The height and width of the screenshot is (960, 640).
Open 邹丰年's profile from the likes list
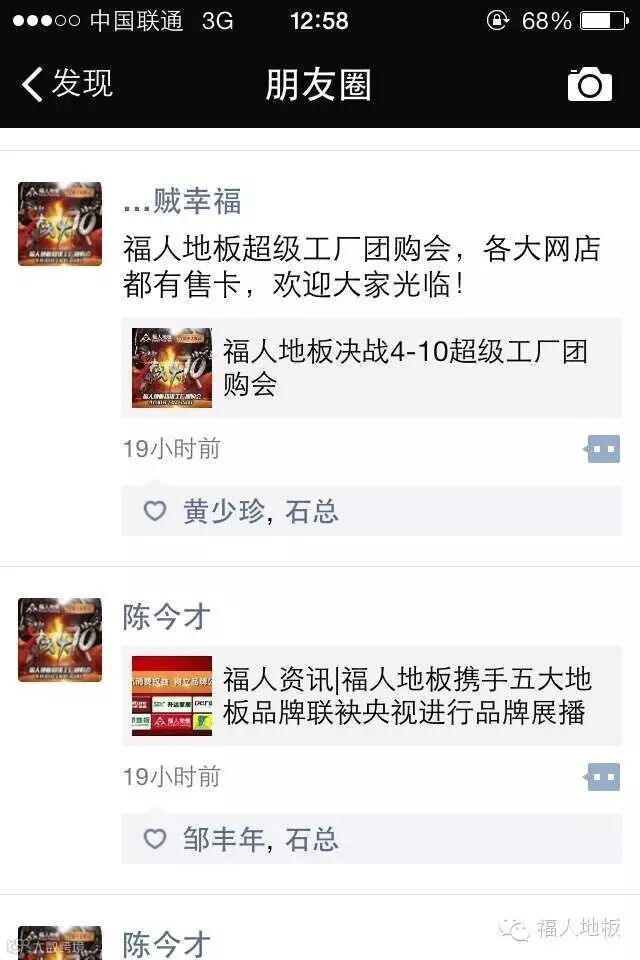coord(224,839)
